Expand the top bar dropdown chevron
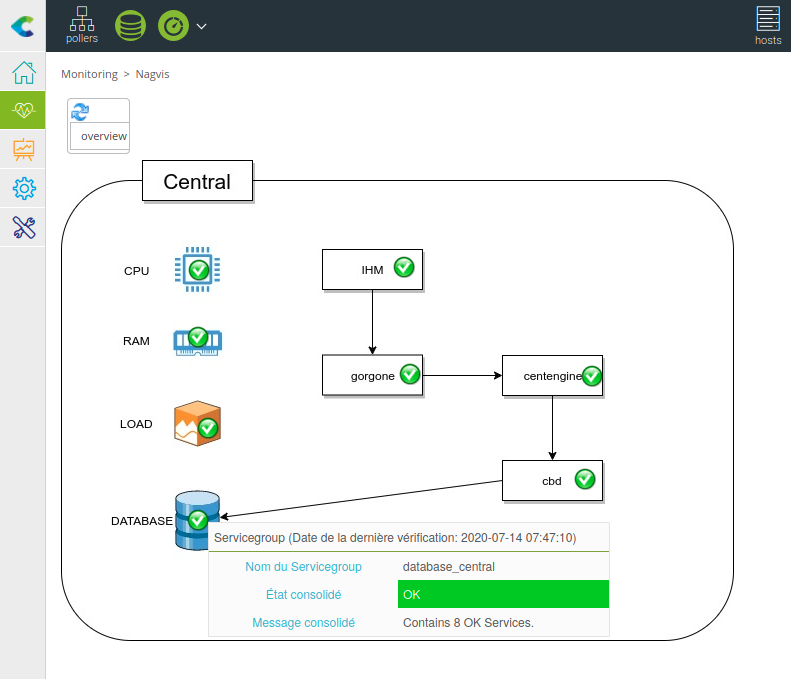Screen dimensions: 791x679 [201, 26]
